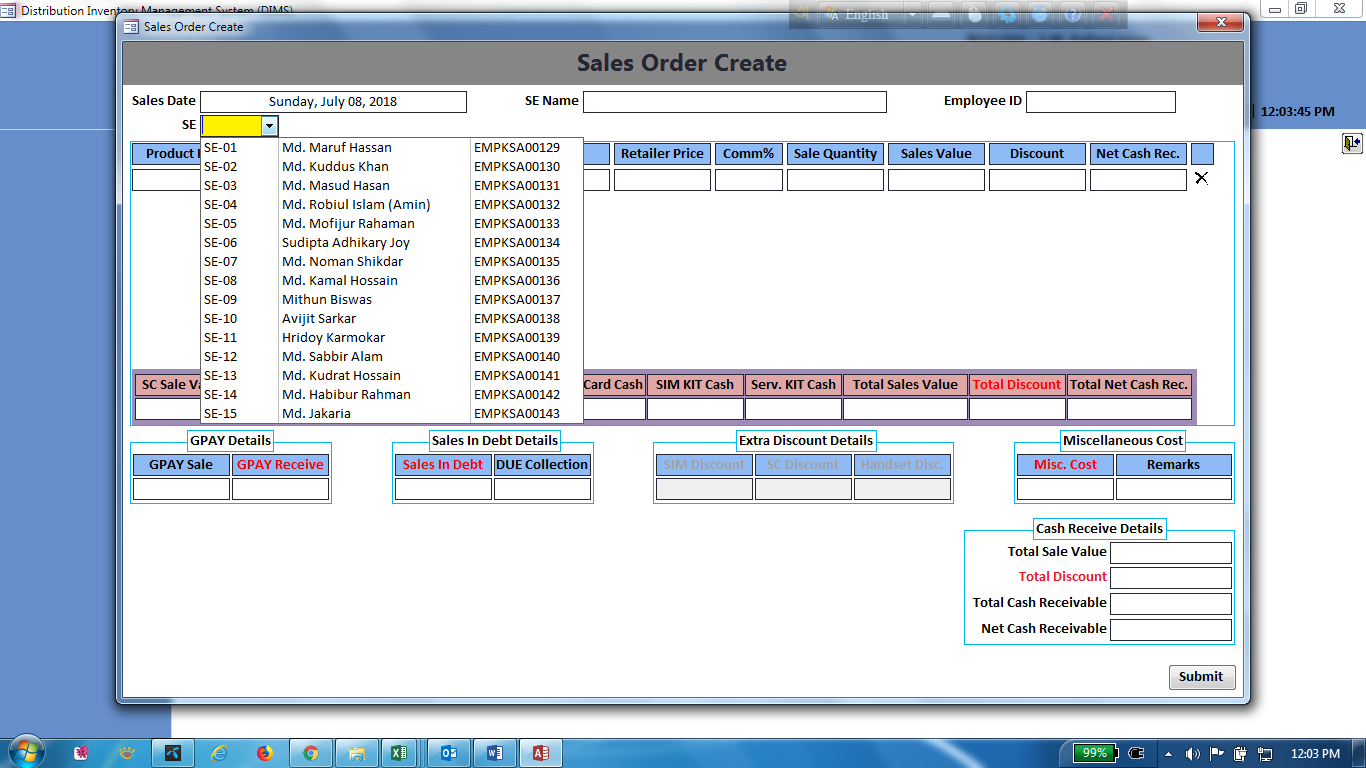Open the English input language selector
The image size is (1366, 768).
[x=868, y=13]
